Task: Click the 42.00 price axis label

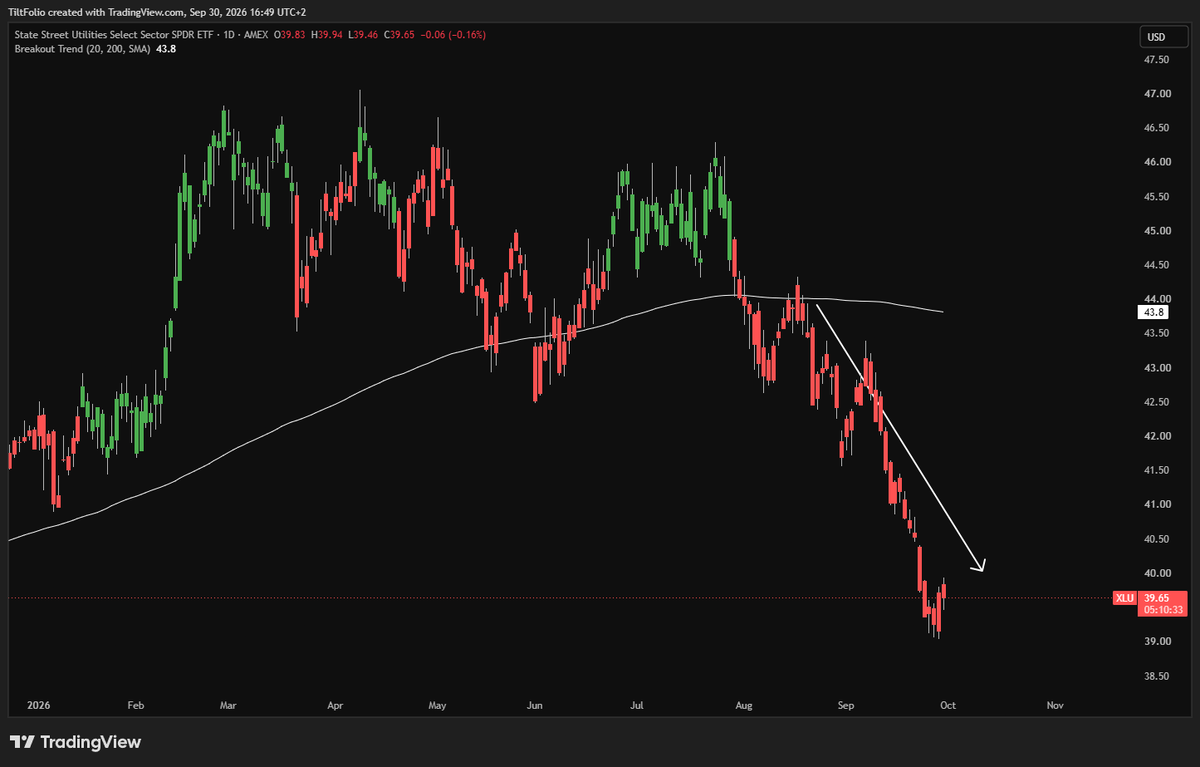Action: (x=1157, y=436)
